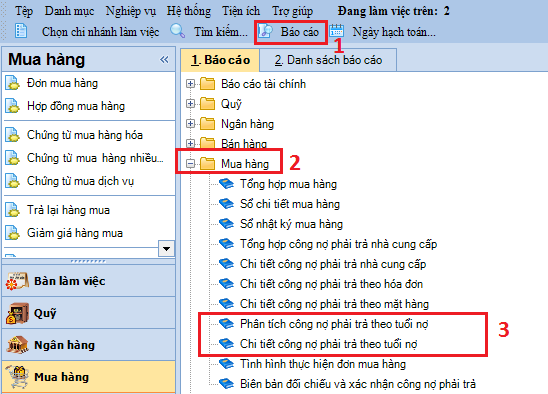Open the Nghiệp vụ menu
This screenshot has width=548, height=394.
tap(130, 11)
